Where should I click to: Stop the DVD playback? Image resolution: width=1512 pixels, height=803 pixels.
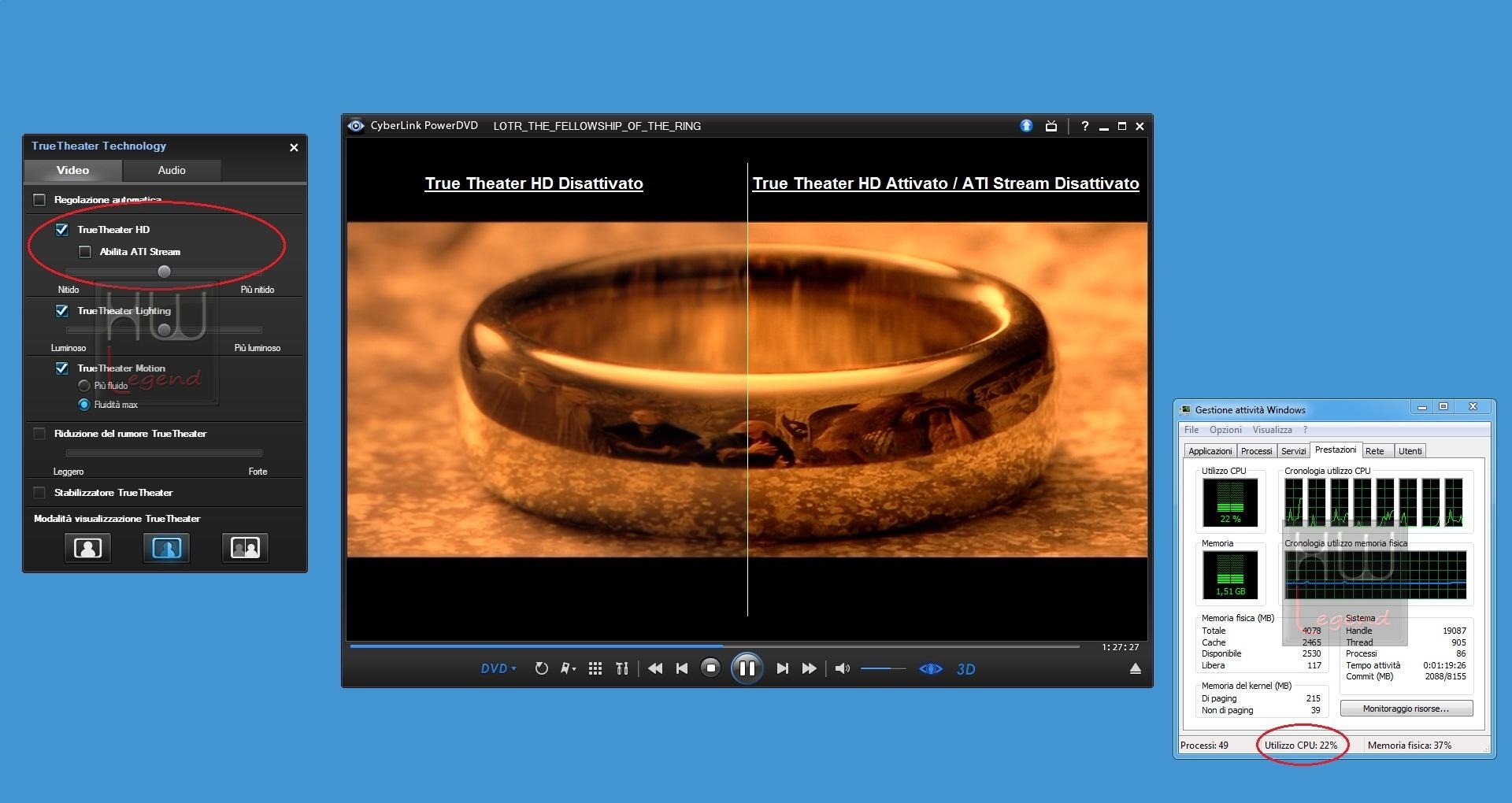coord(710,668)
